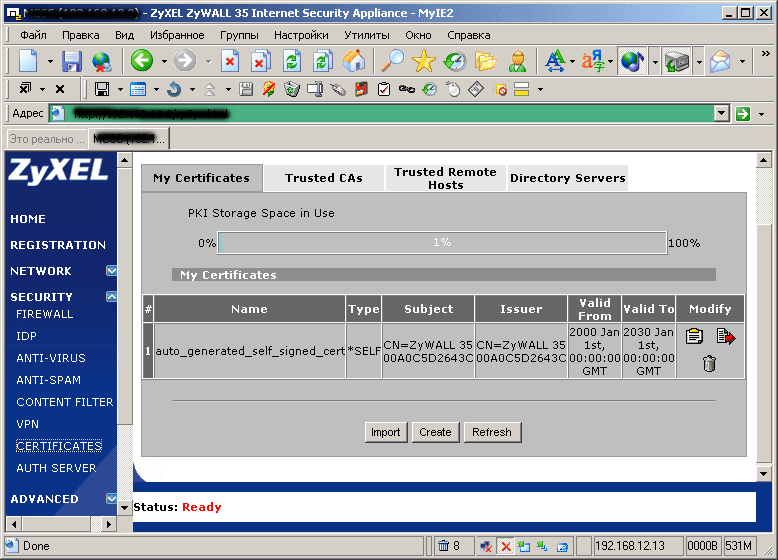Click the grey Forward arrow
The image size is (778, 560).
click(x=185, y=61)
